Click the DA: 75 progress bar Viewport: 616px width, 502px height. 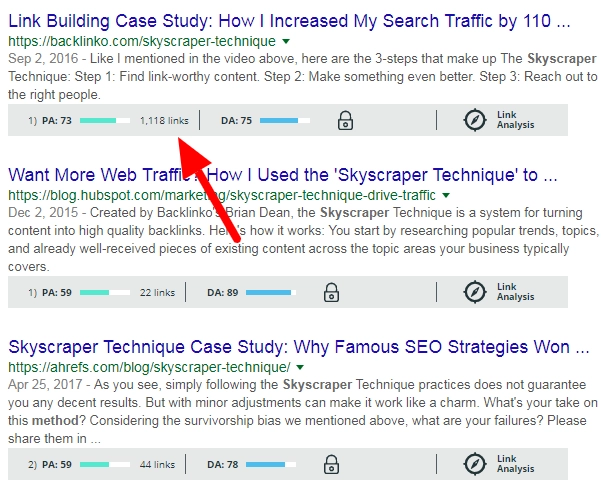pos(285,121)
